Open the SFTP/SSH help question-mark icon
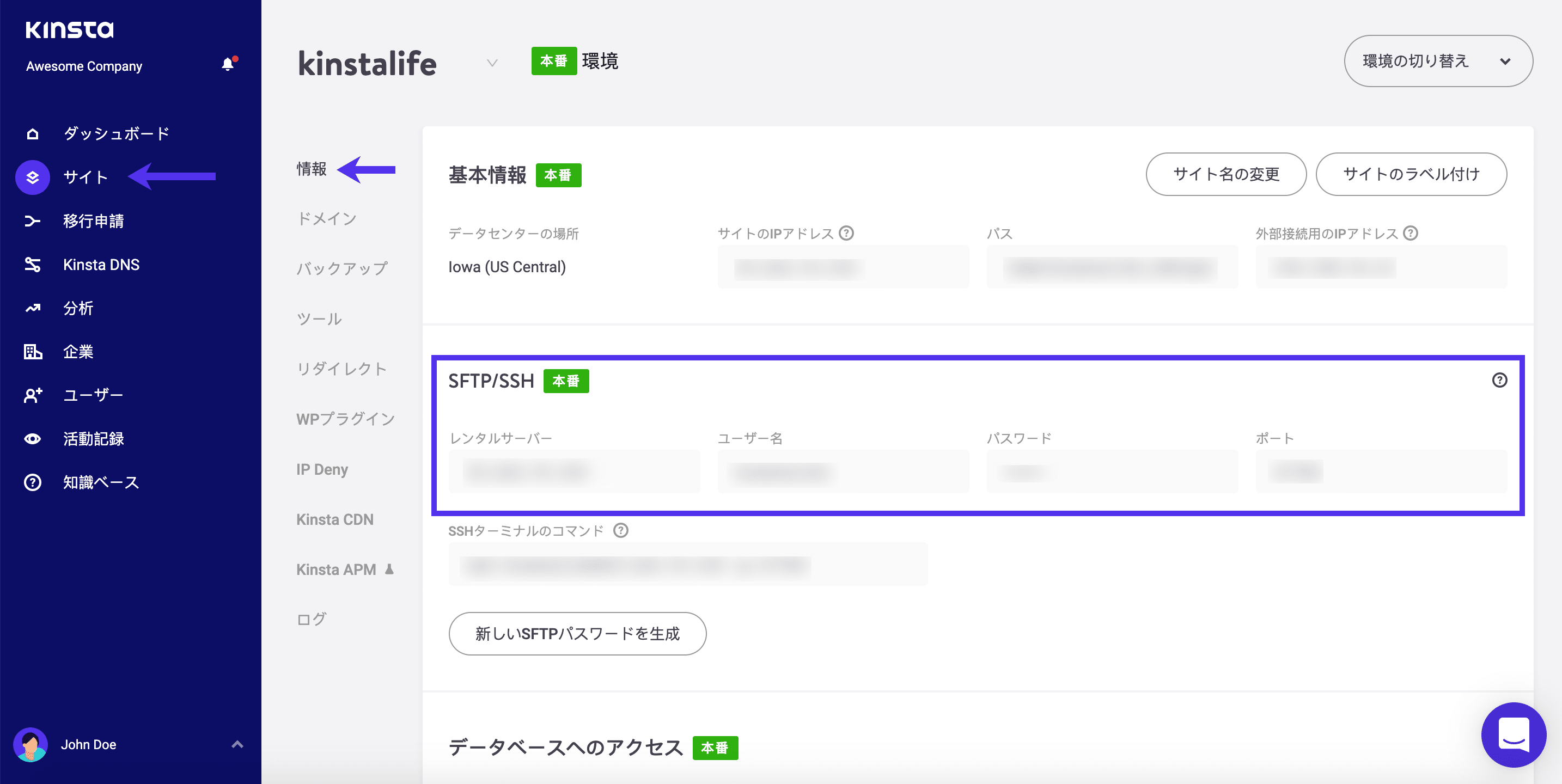Image resolution: width=1562 pixels, height=784 pixels. (1499, 380)
